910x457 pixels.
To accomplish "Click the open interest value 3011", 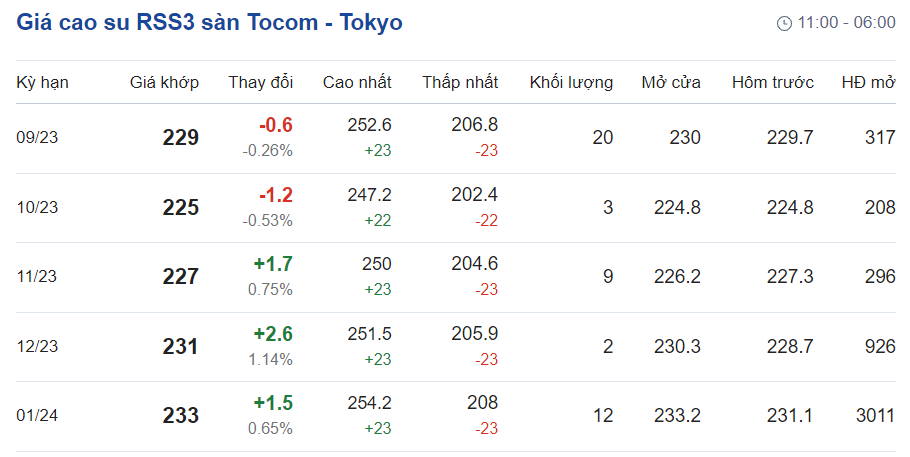I will click(x=875, y=415).
